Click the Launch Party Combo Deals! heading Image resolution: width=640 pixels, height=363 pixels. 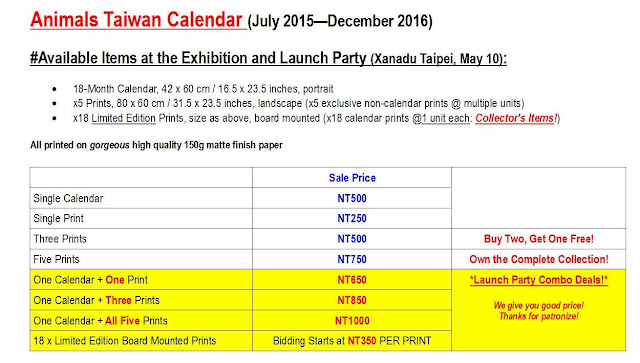pos(538,280)
